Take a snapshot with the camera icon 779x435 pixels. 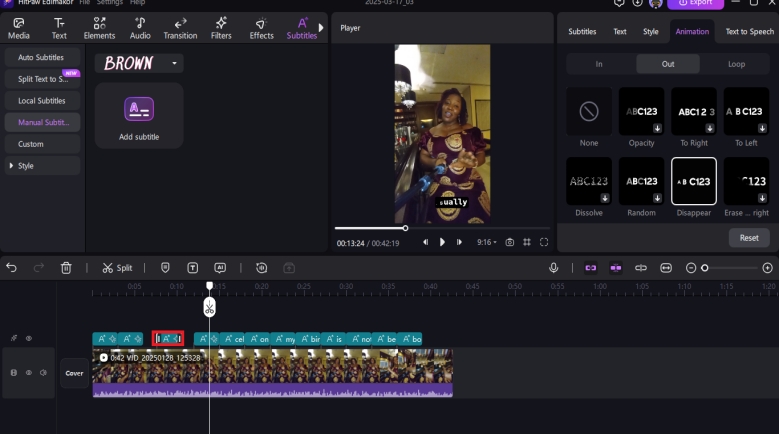(510, 242)
